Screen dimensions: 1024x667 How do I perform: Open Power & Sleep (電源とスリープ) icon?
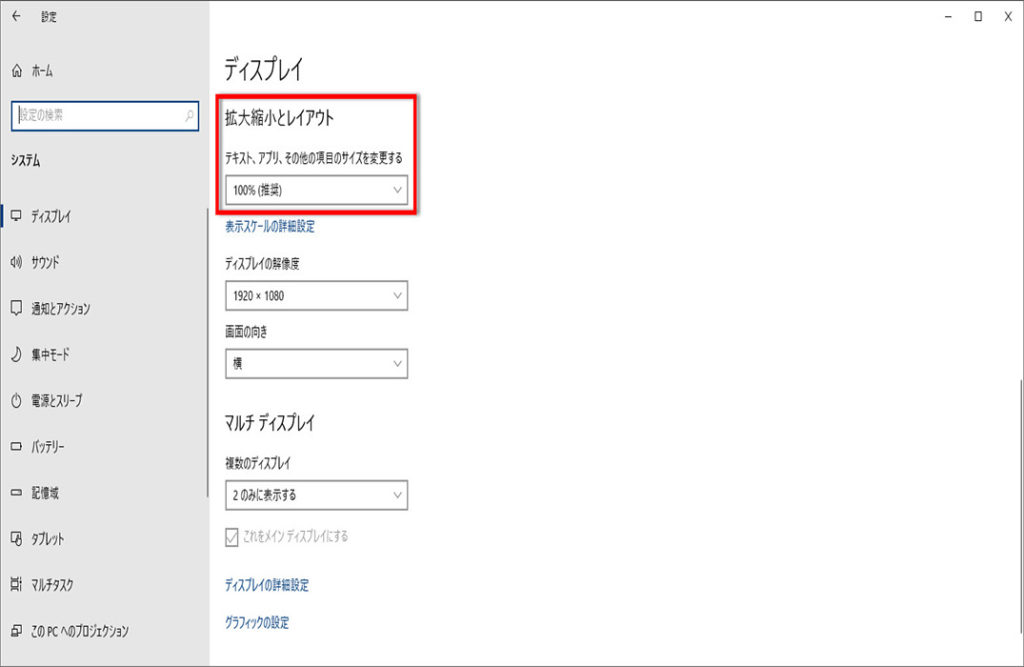16,400
